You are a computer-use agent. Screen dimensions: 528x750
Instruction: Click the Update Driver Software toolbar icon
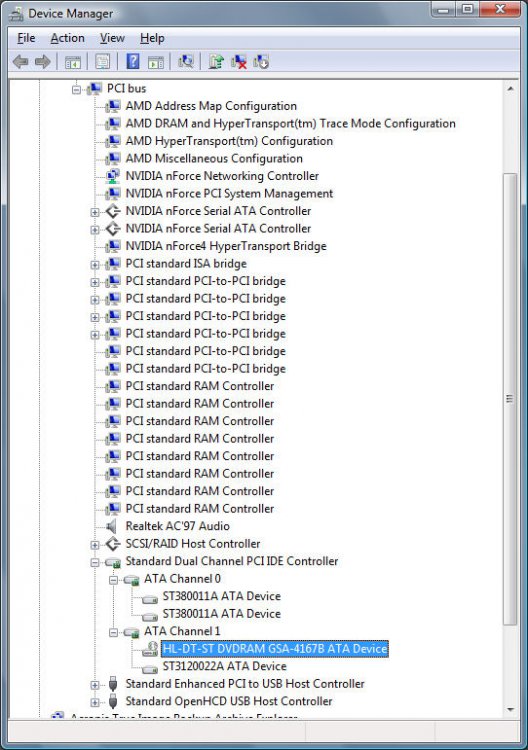pyautogui.click(x=216, y=62)
